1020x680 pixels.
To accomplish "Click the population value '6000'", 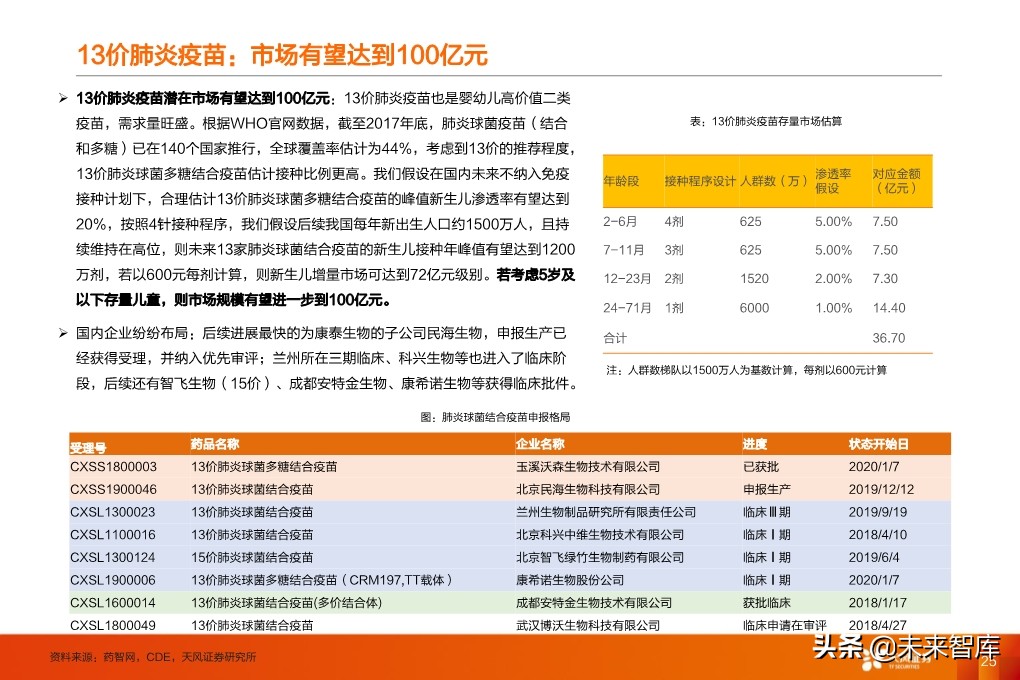I will point(754,308).
